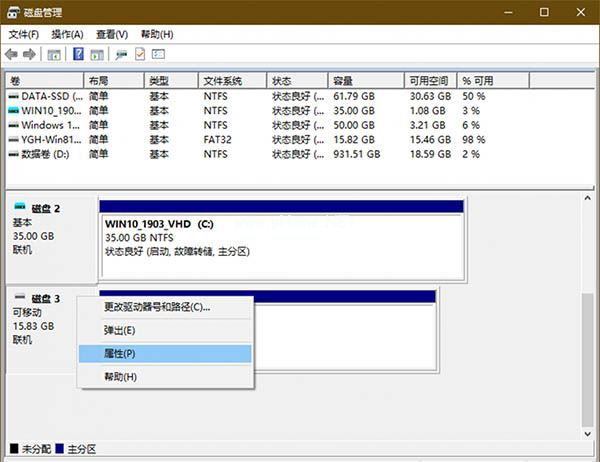This screenshot has height=462, width=600.
Task: Open the blue Help question mark icon
Action: point(78,54)
